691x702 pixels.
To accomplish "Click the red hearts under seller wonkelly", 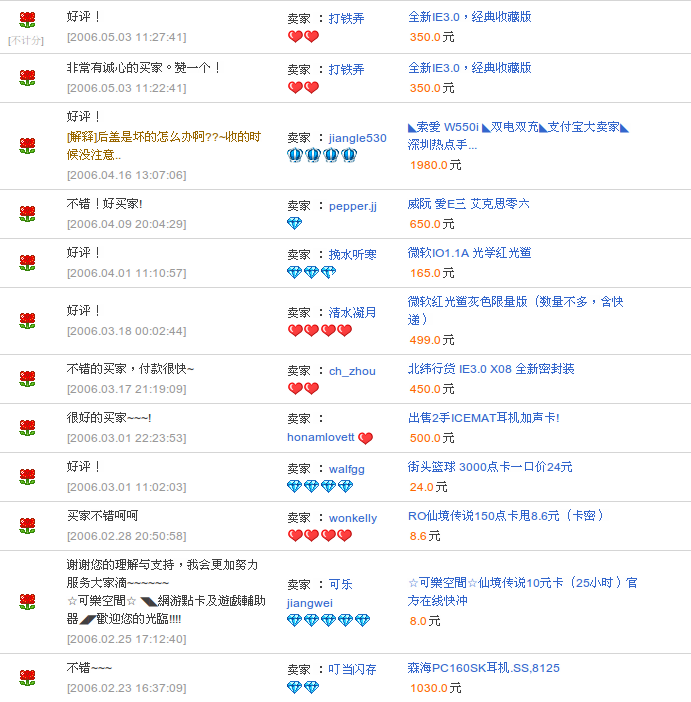I will tap(319, 535).
